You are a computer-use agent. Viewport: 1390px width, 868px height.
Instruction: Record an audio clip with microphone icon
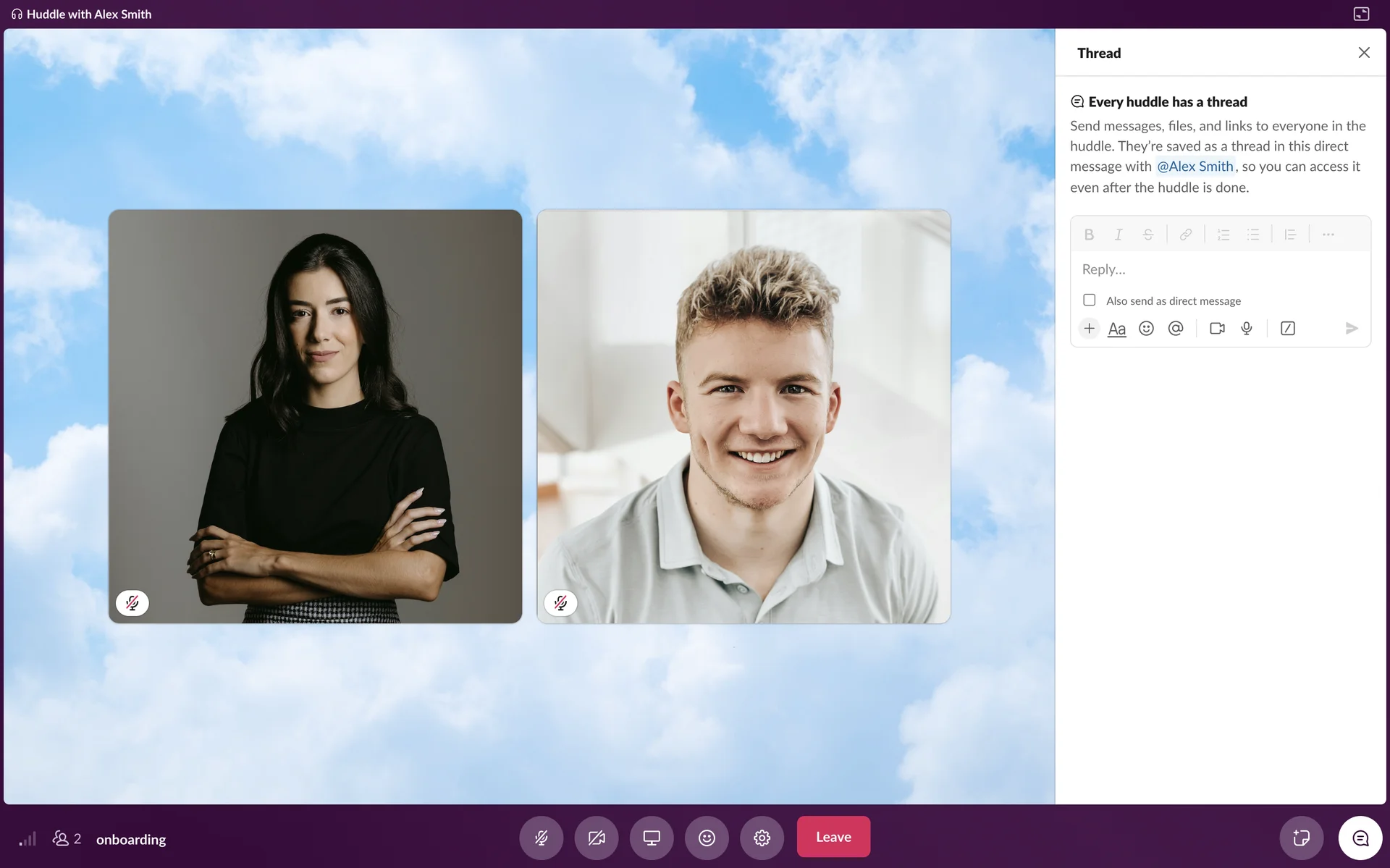[1247, 329]
